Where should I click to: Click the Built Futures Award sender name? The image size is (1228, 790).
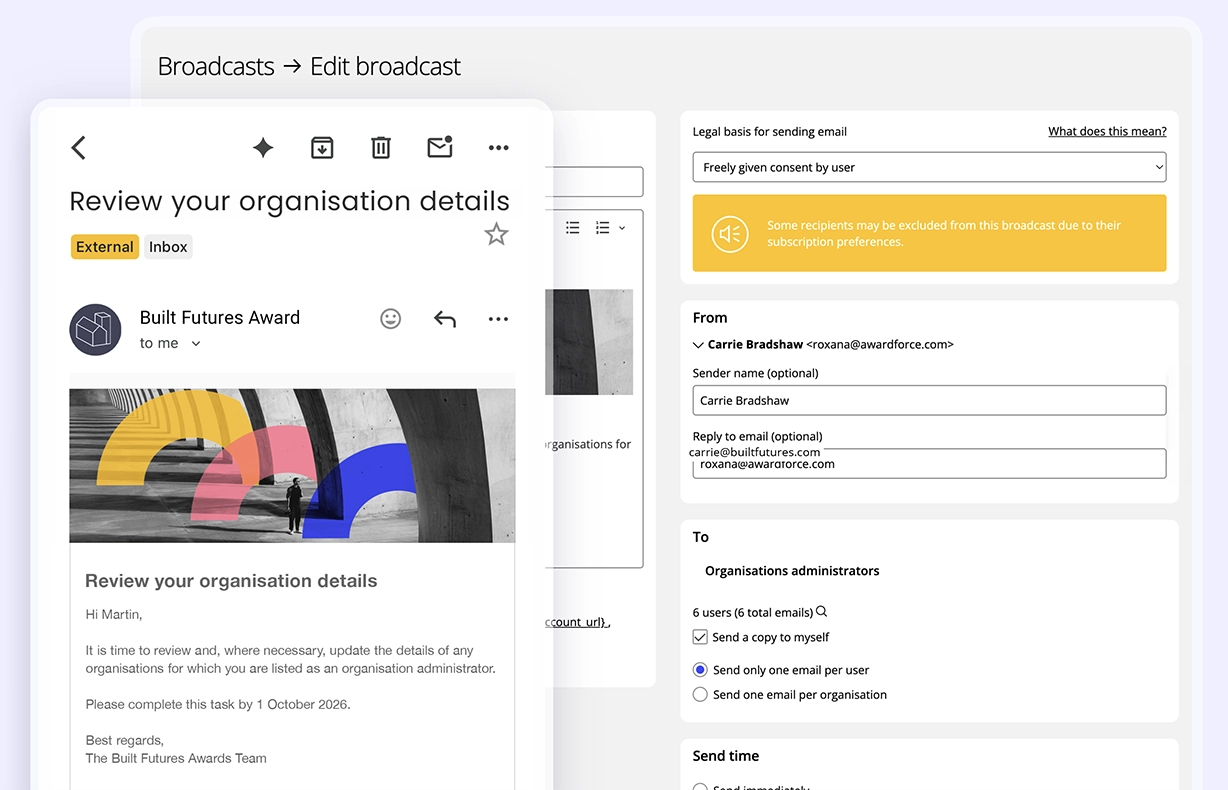tap(220, 317)
